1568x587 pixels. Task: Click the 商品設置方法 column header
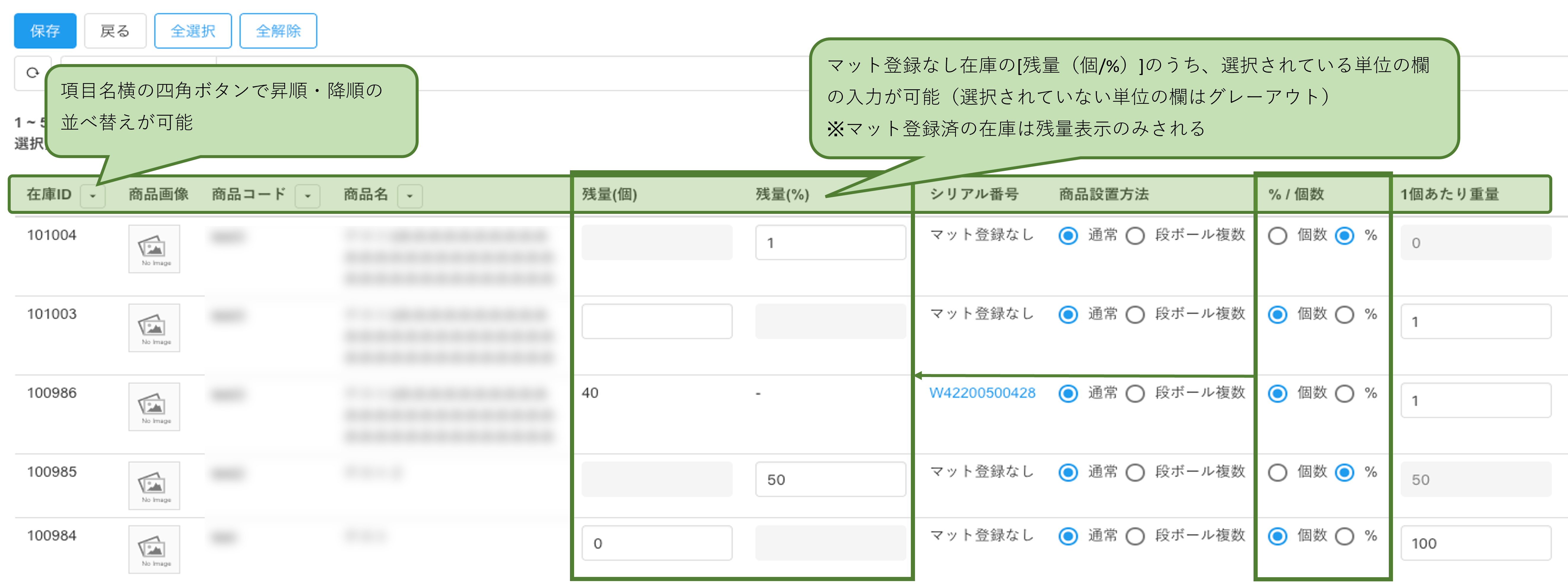[x=1104, y=195]
